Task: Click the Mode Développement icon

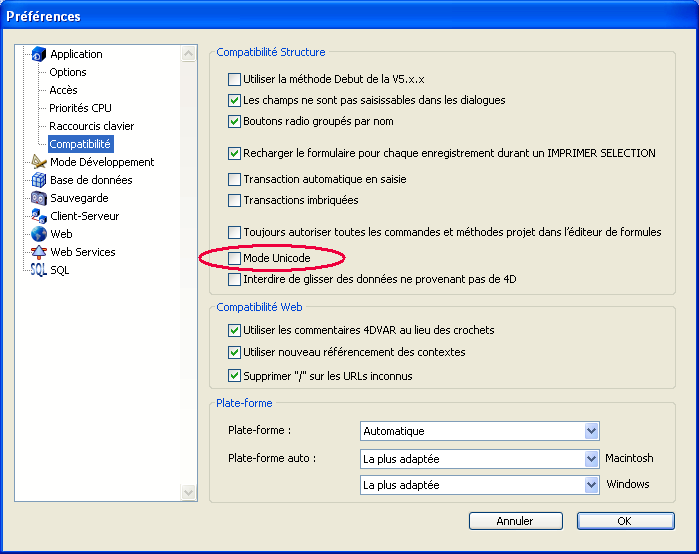Action: pos(39,162)
